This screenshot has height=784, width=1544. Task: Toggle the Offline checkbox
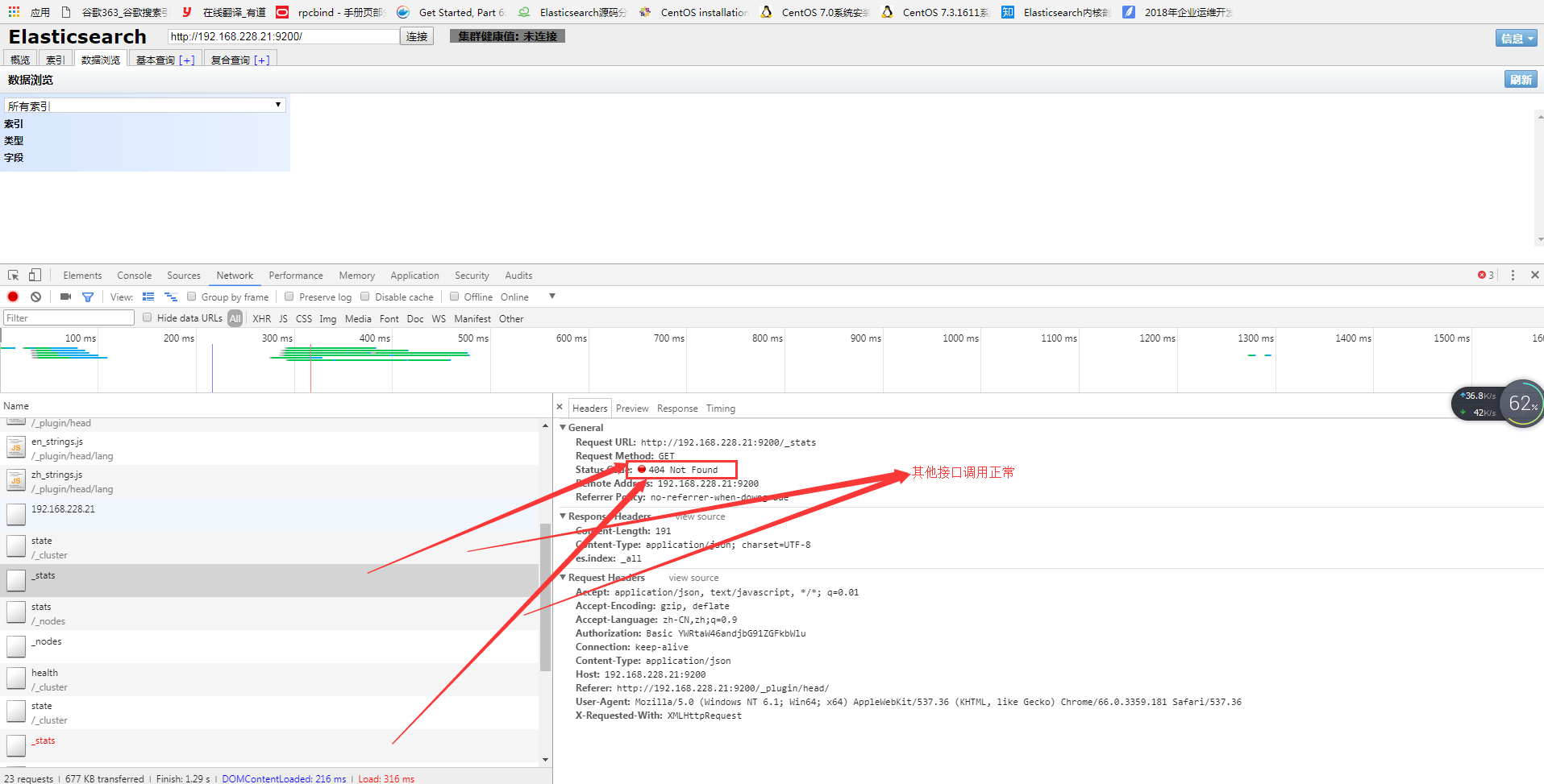pos(454,297)
